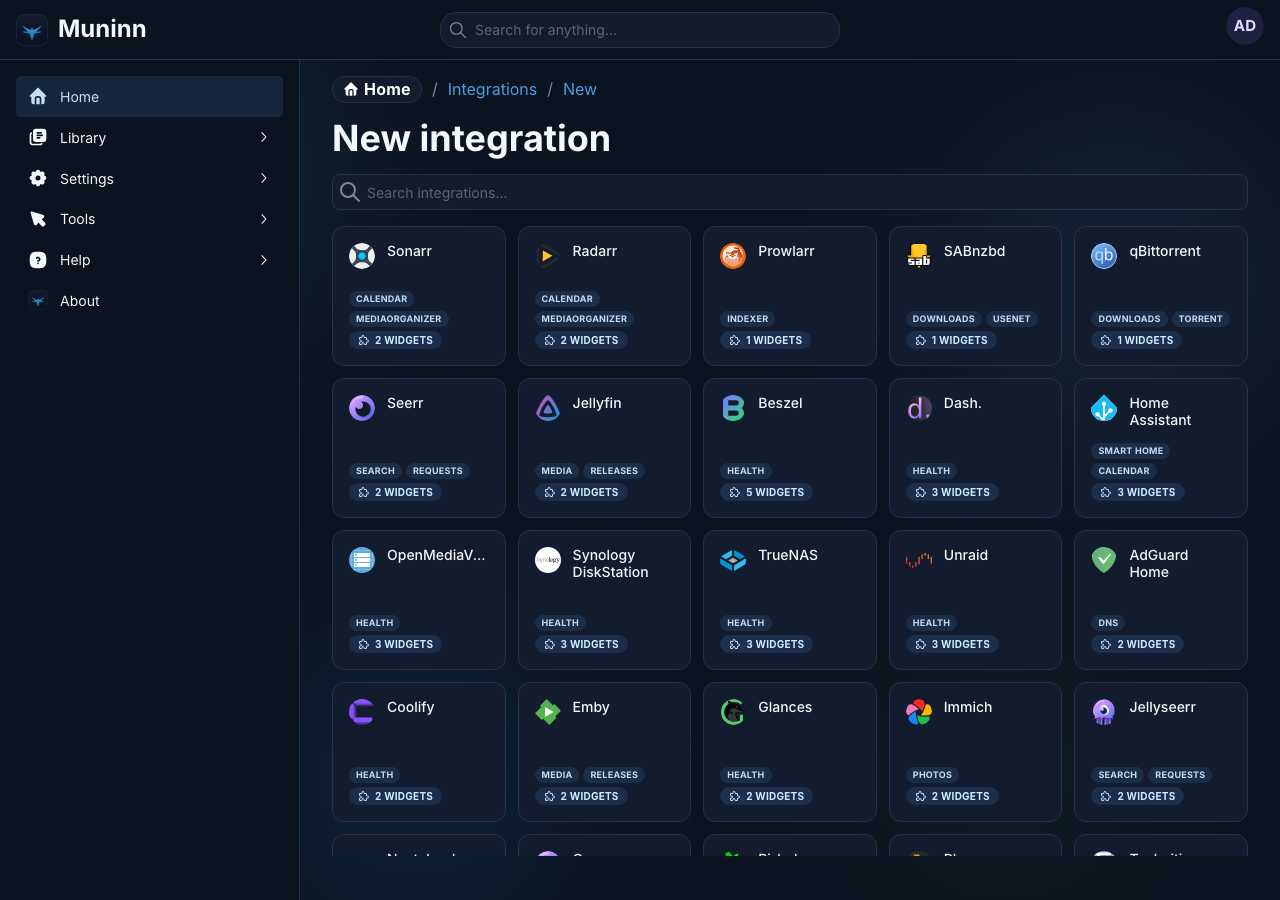Click the TORRENT tag on qBittorrent
The height and width of the screenshot is (900, 1280).
click(1201, 319)
